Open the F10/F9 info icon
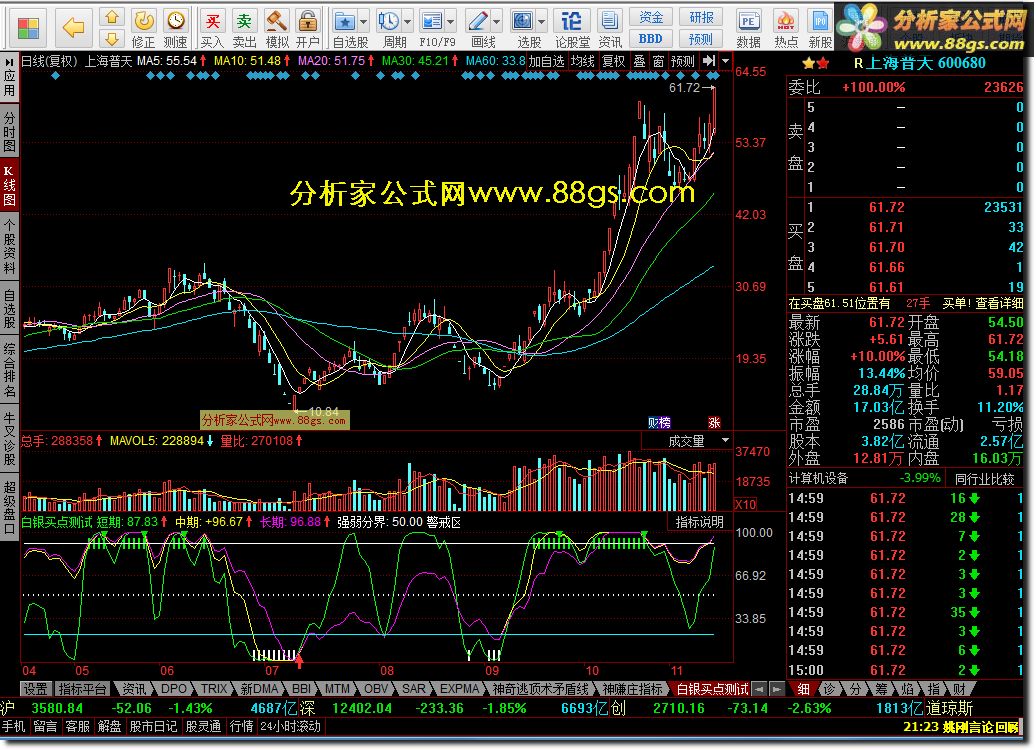 (x=432, y=22)
